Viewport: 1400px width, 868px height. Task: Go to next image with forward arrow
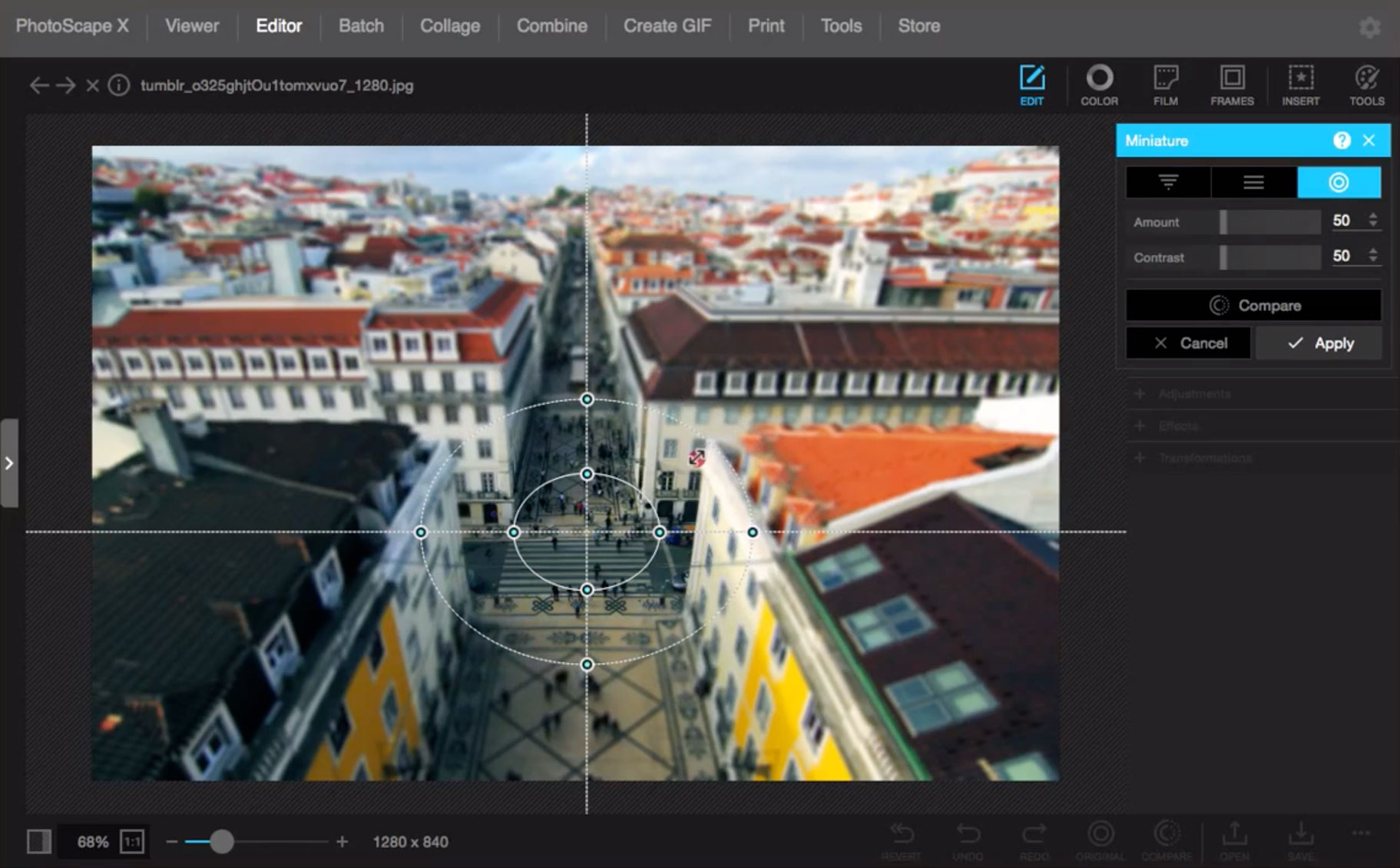(x=66, y=85)
